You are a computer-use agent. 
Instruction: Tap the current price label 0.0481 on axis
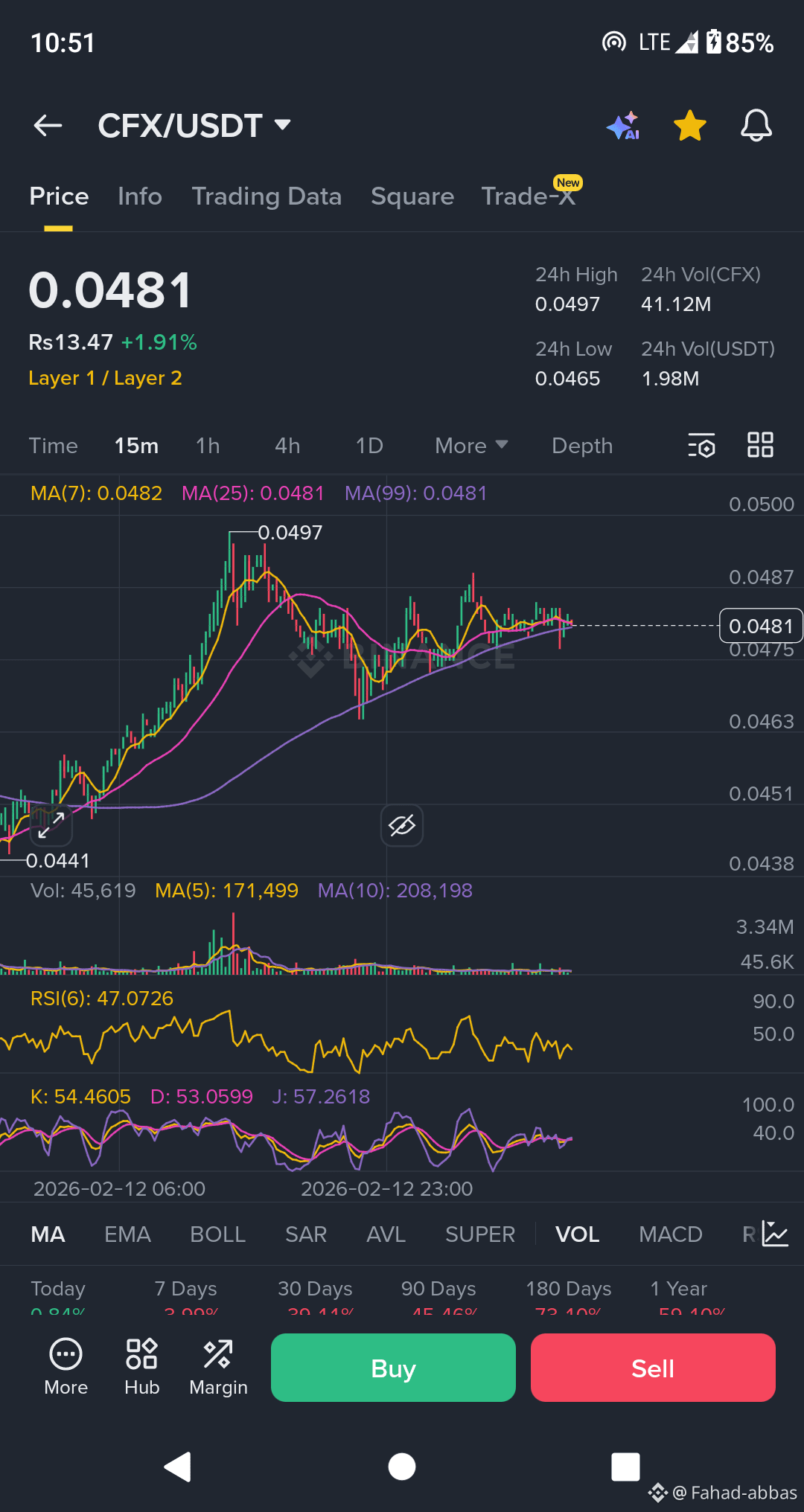(x=761, y=626)
